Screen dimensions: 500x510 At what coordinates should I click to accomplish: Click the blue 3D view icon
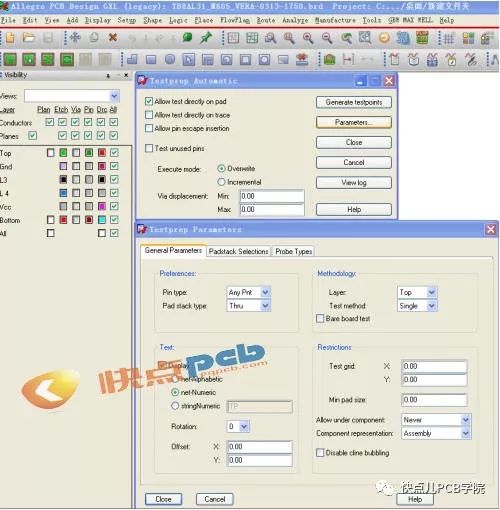(x=403, y=38)
